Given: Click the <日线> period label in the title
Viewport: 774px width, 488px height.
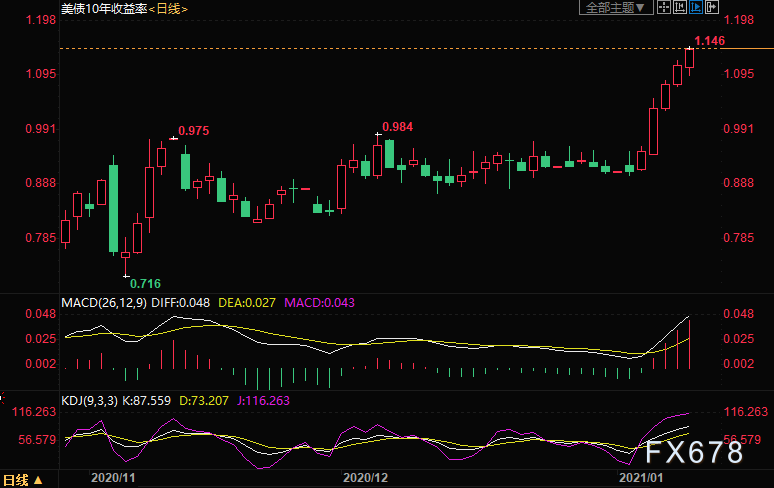Looking at the screenshot, I should pos(168,9).
